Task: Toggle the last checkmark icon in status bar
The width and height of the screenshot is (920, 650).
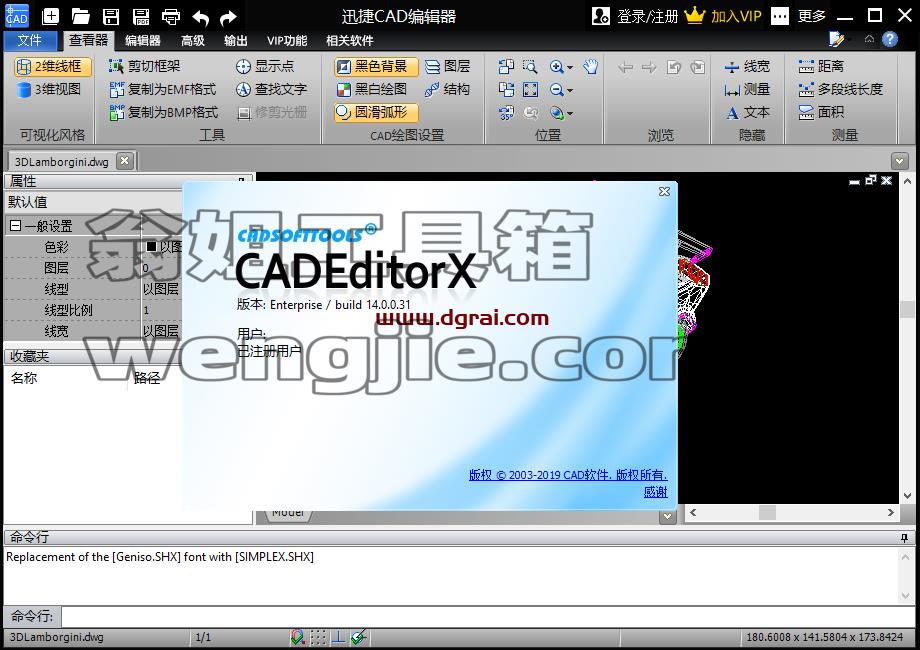Action: pyautogui.click(x=359, y=637)
